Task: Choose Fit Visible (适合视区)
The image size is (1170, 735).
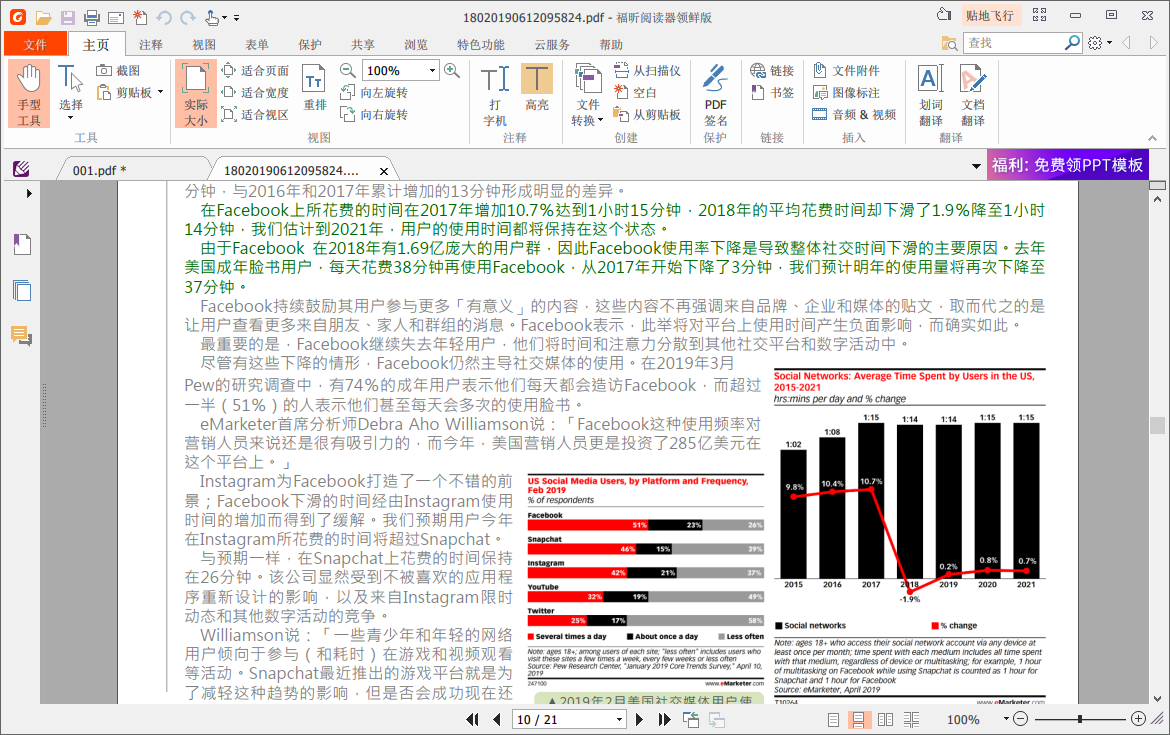Action: pyautogui.click(x=255, y=114)
